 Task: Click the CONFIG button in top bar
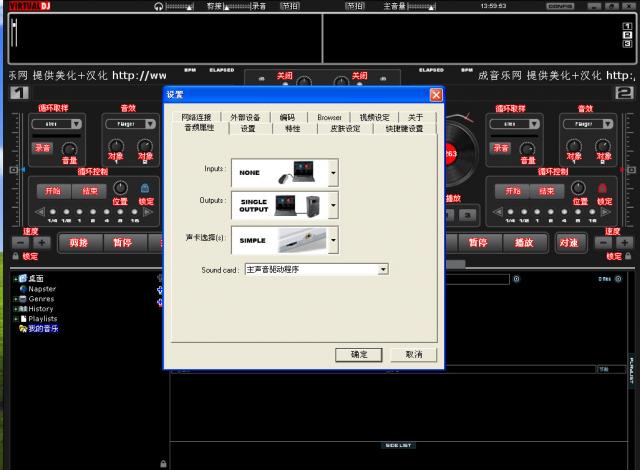point(559,6)
